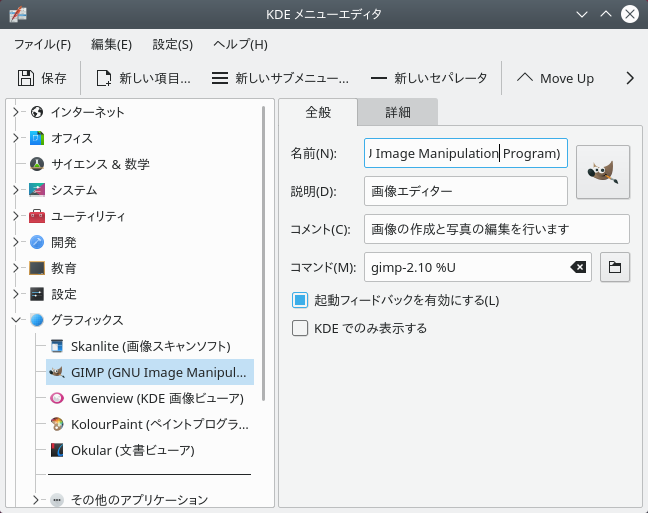Click the GIMP icon selection button
This screenshot has width=648, height=513.
pyautogui.click(x=603, y=172)
